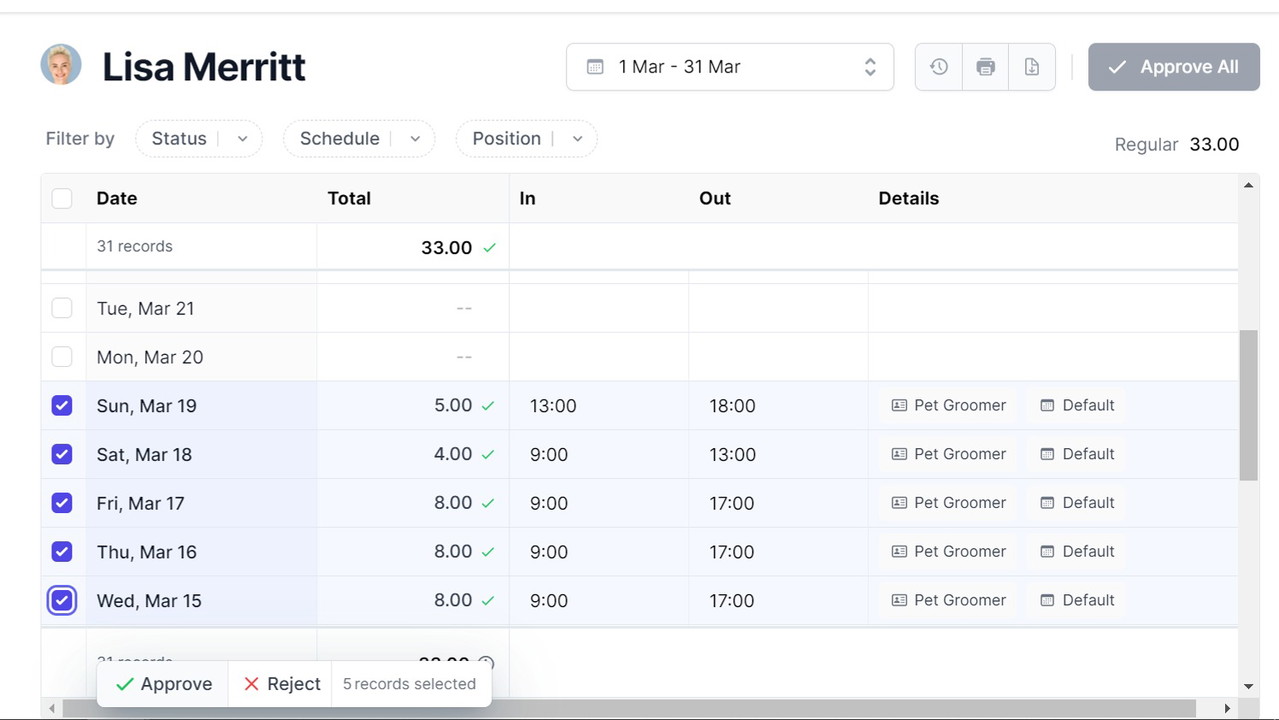Click the calendar icon in date range picker
The height and width of the screenshot is (720, 1279).
point(595,67)
